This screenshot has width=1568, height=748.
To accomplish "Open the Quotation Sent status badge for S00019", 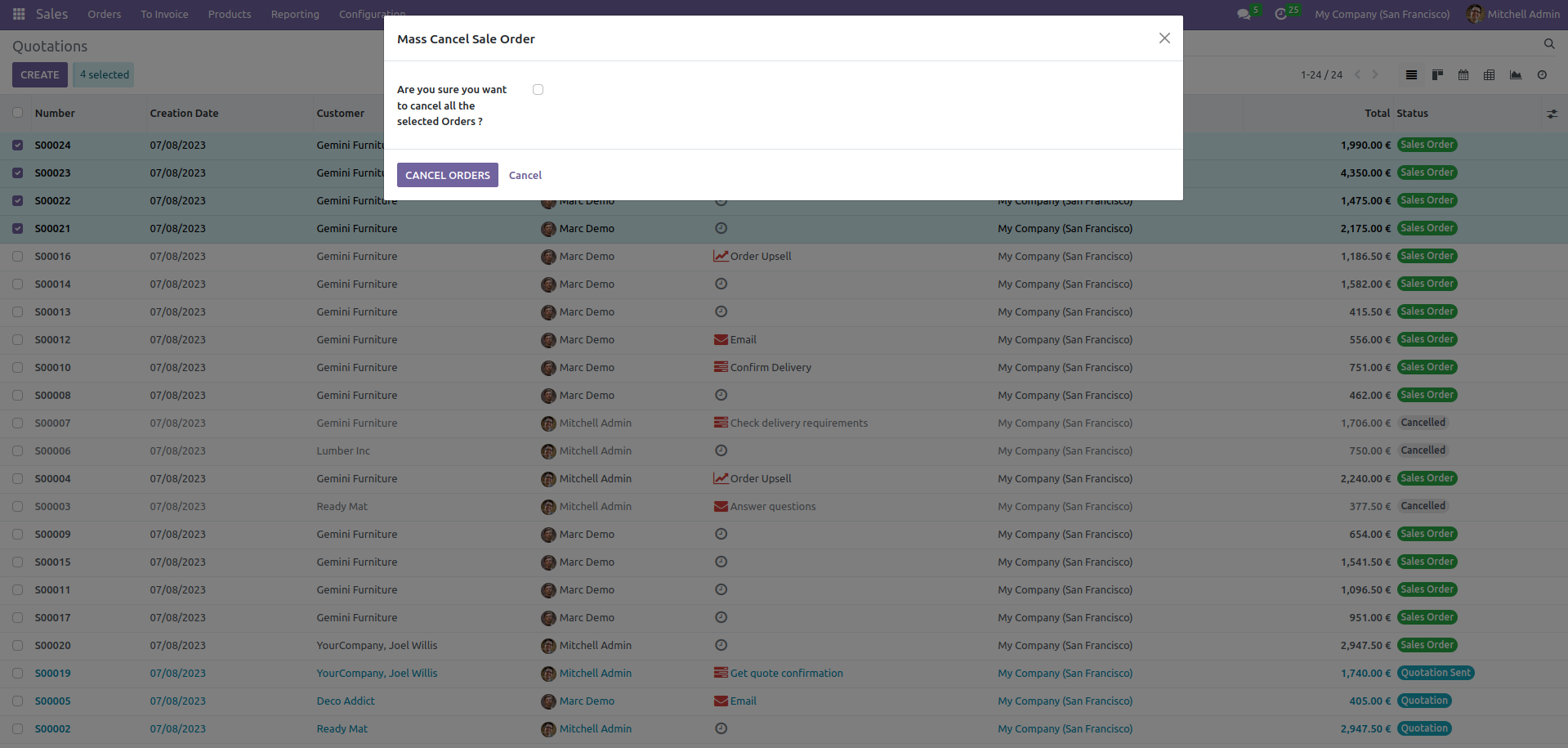I will 1436,673.
